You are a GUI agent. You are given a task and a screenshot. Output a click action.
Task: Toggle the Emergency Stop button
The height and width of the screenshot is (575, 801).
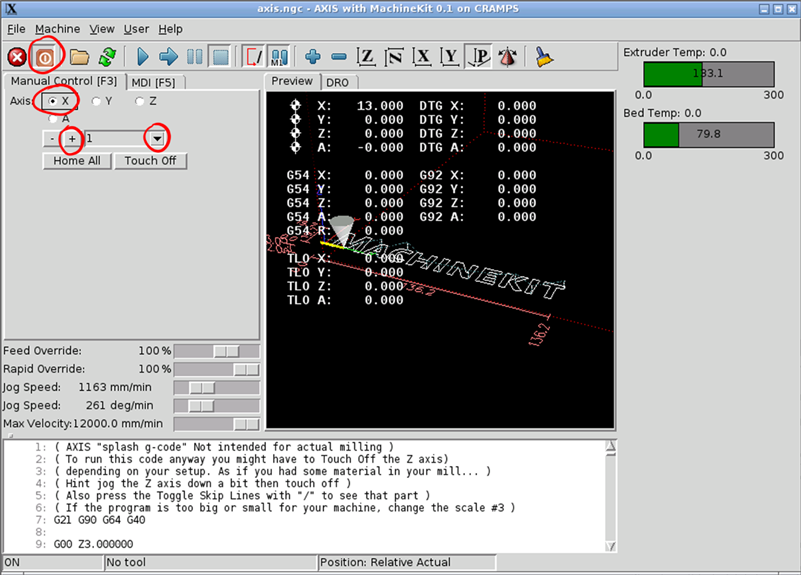(x=17, y=56)
